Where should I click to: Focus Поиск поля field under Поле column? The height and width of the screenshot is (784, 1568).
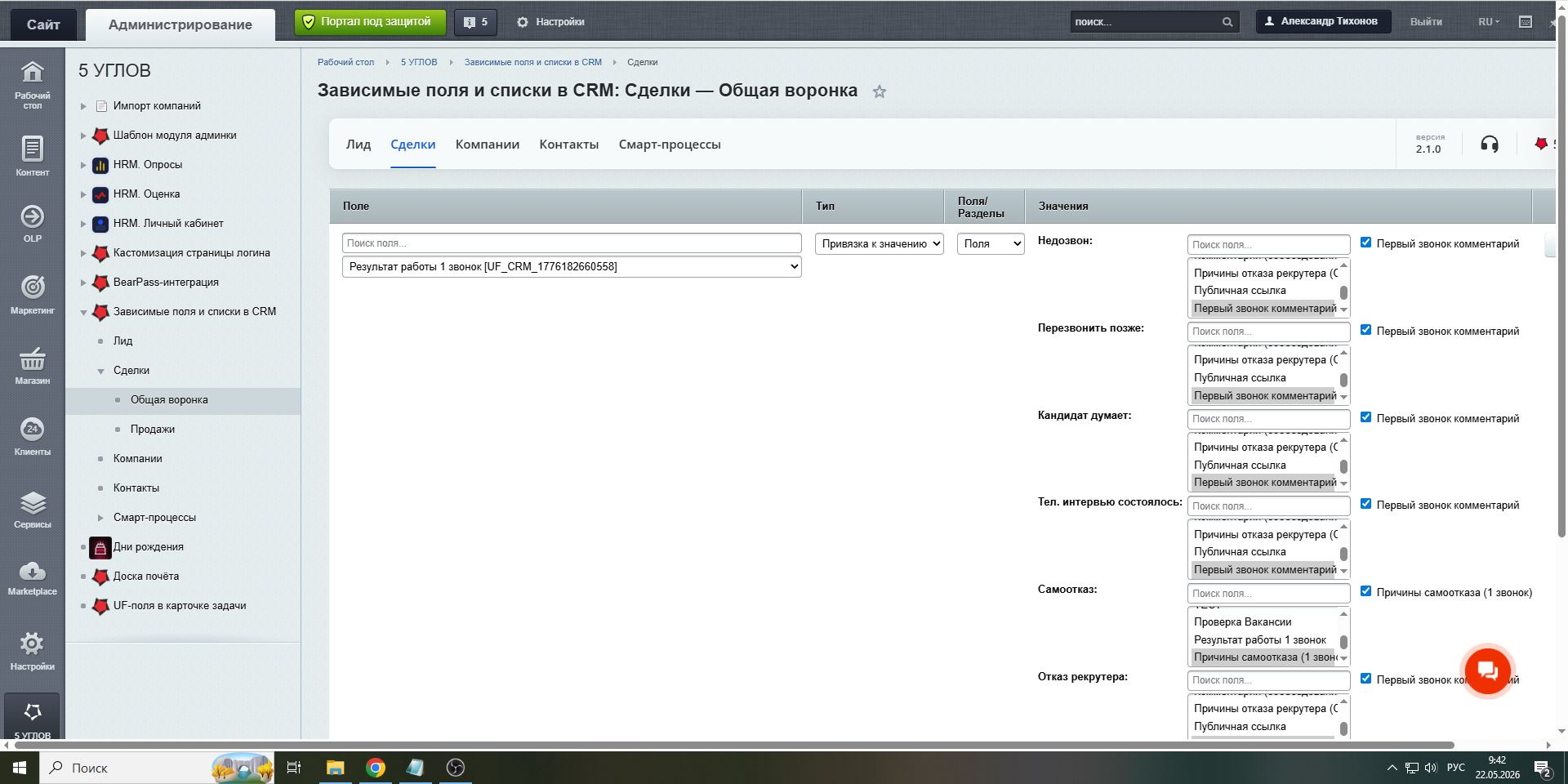(572, 243)
